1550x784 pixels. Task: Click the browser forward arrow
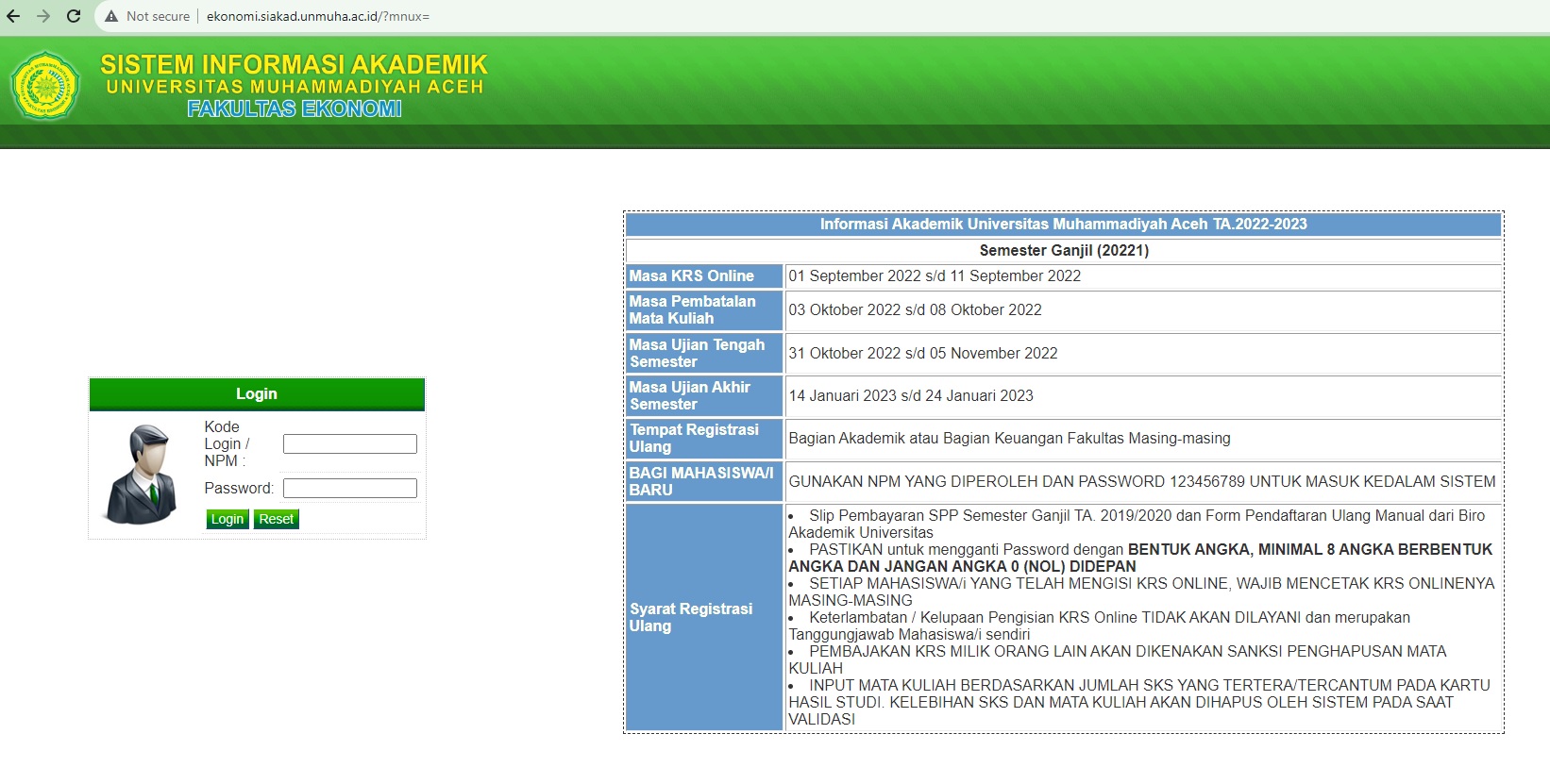point(43,16)
